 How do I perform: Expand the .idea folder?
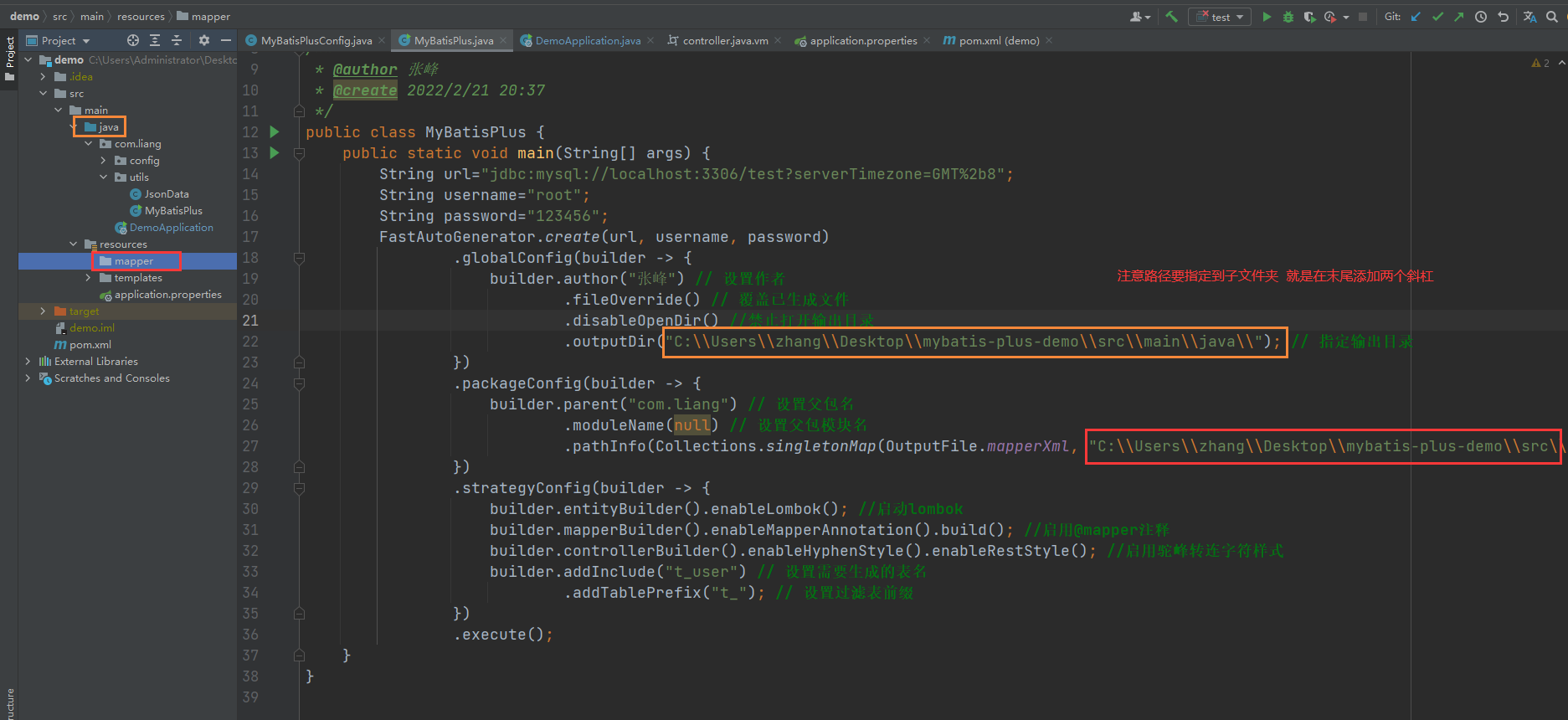pyautogui.click(x=44, y=76)
